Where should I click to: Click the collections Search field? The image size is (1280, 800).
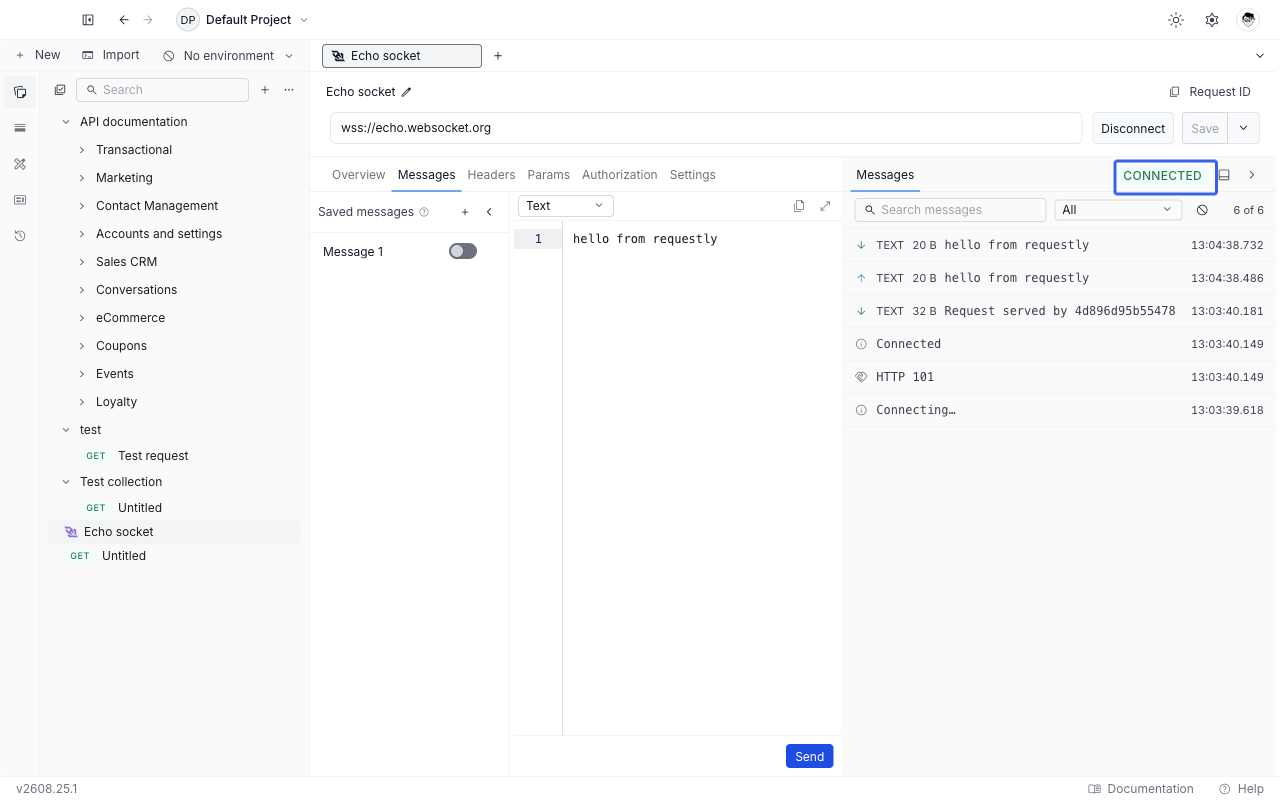162,90
